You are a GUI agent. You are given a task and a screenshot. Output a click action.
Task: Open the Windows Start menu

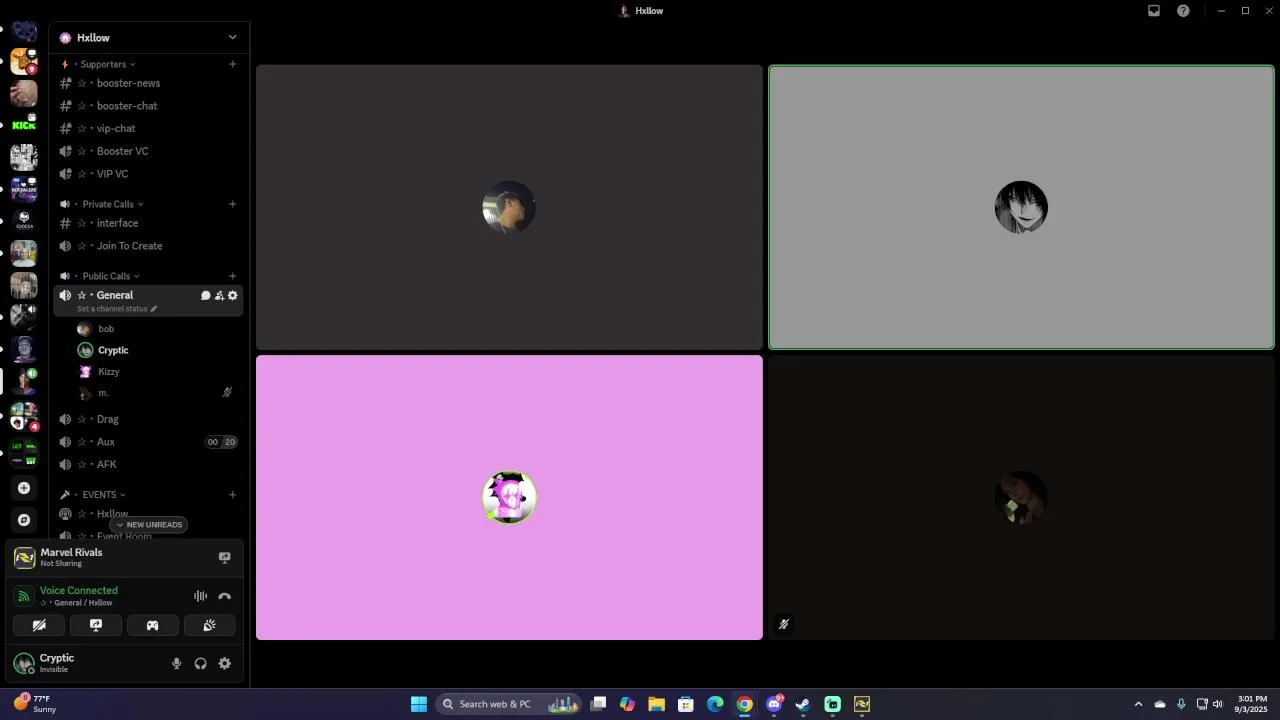click(419, 704)
